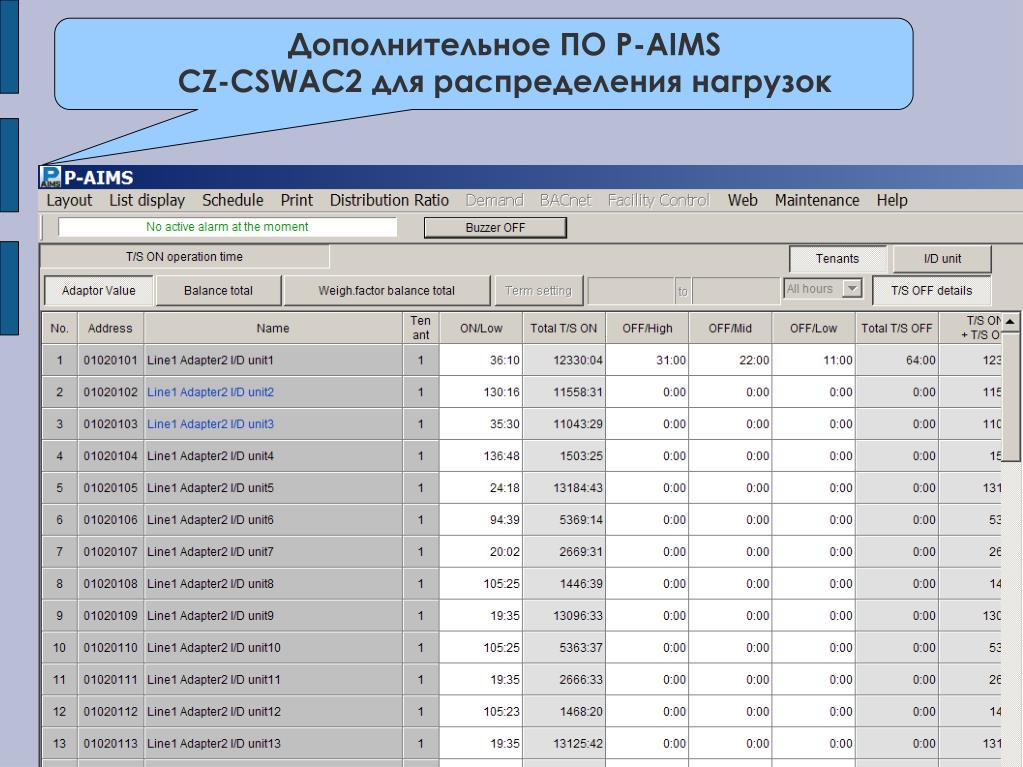Click the Tenant column header
The height and width of the screenshot is (767, 1023).
pos(421,328)
